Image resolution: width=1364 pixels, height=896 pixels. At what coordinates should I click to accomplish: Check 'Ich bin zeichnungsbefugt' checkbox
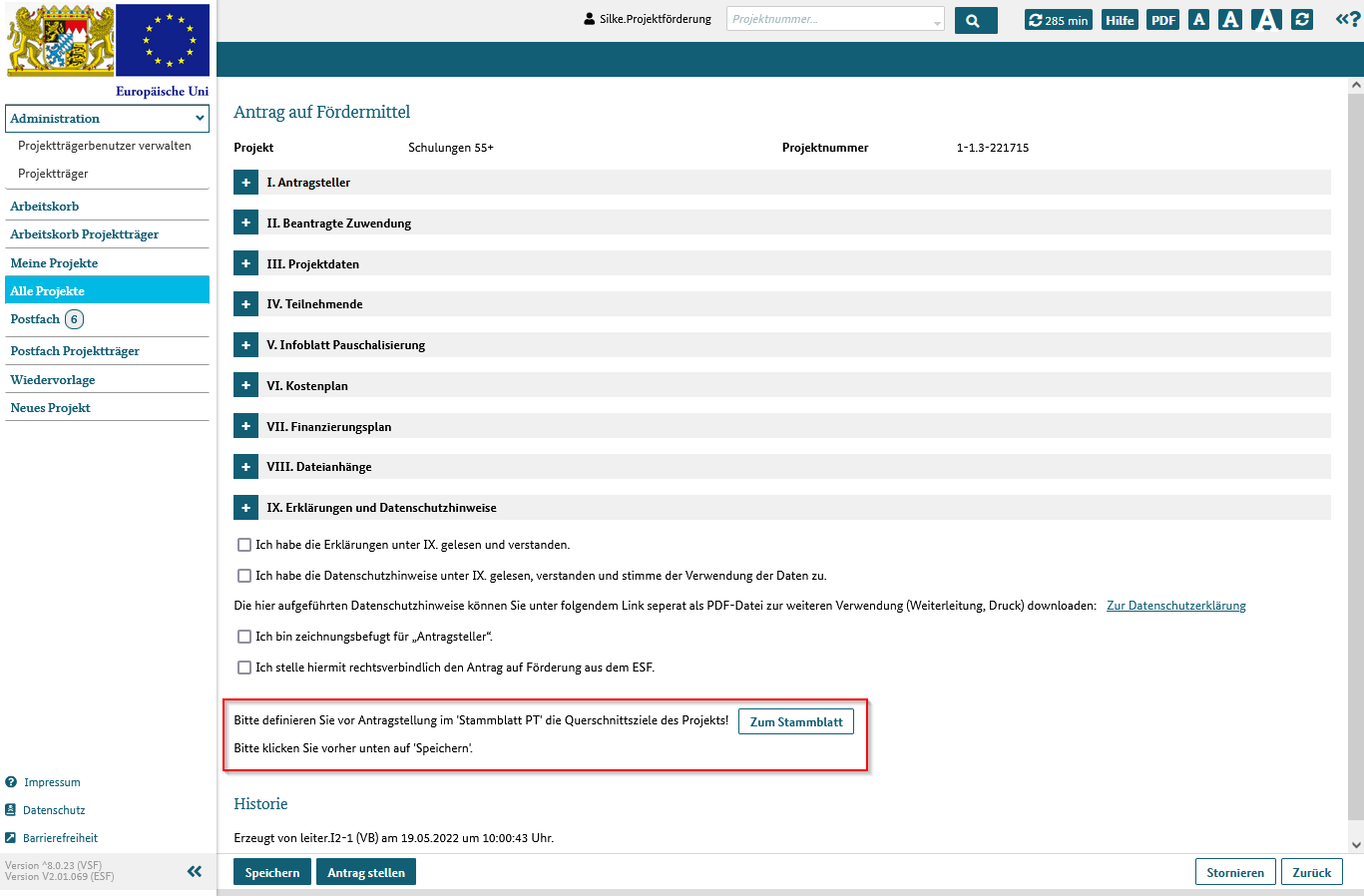[244, 637]
